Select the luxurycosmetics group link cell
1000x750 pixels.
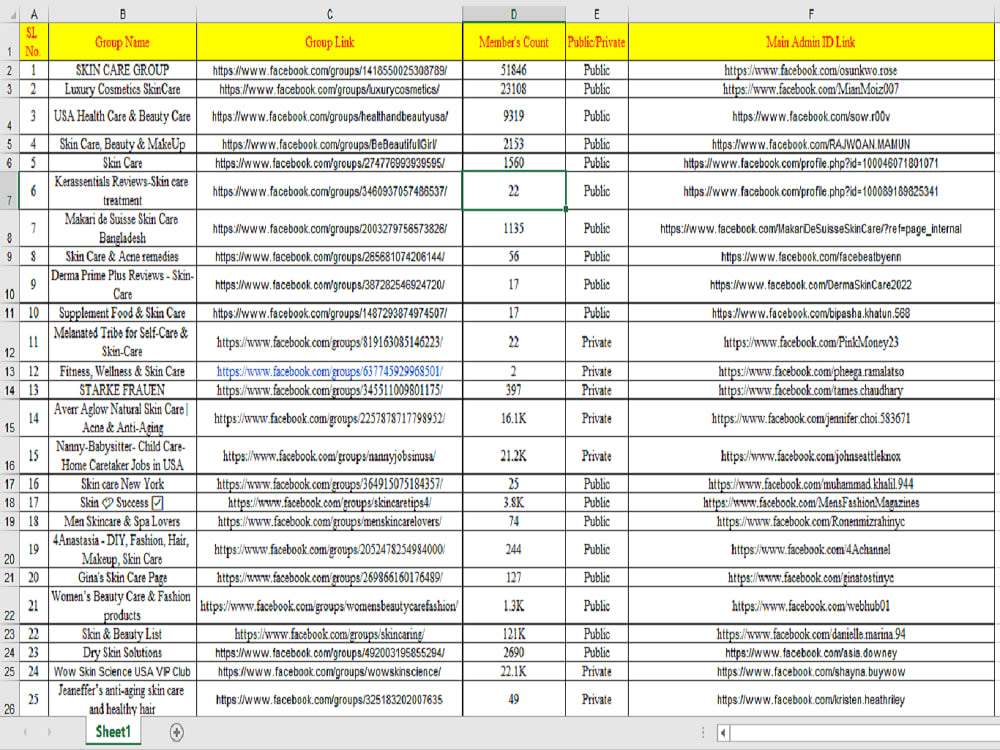point(329,89)
